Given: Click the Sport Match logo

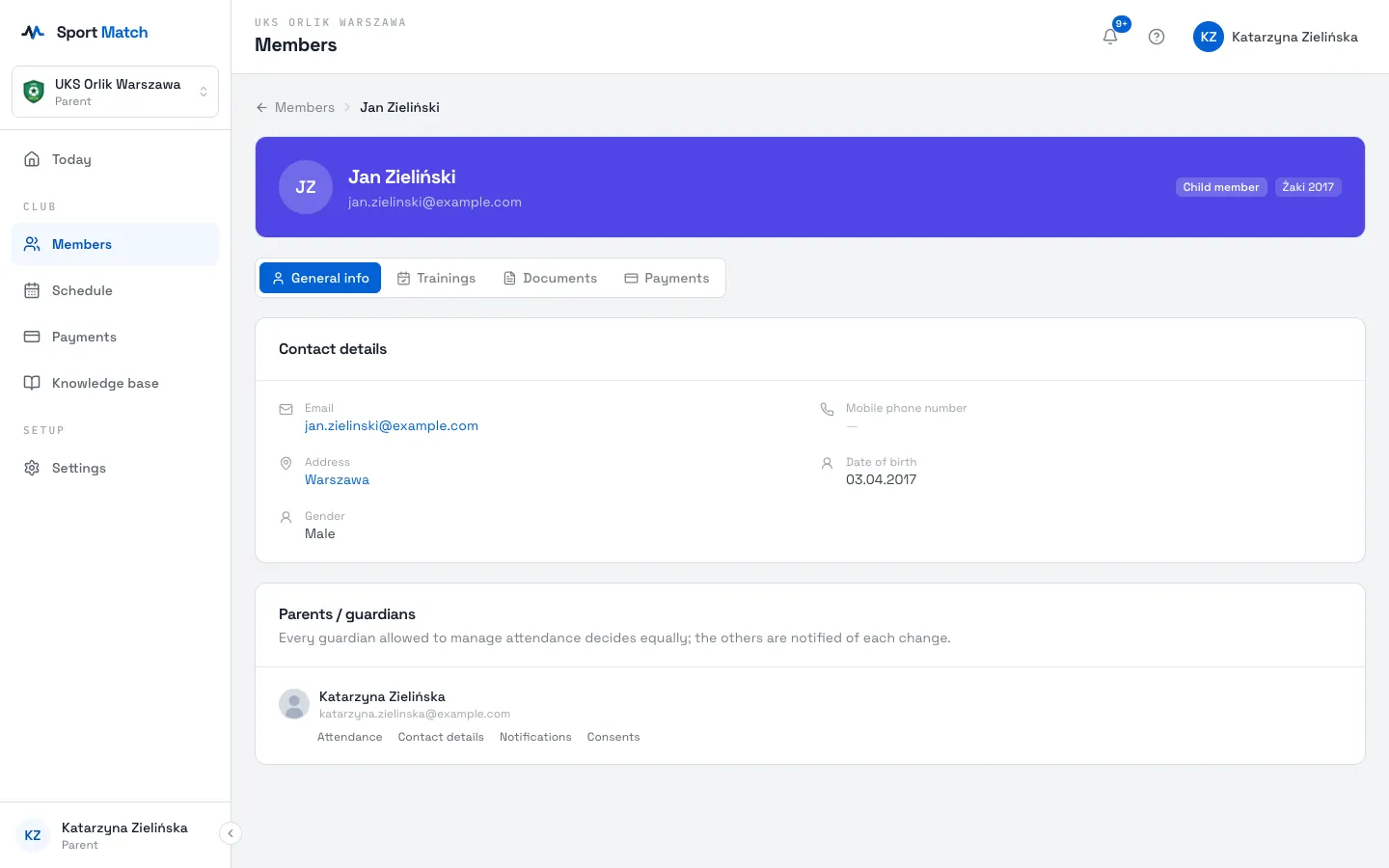Looking at the screenshot, I should [85, 32].
